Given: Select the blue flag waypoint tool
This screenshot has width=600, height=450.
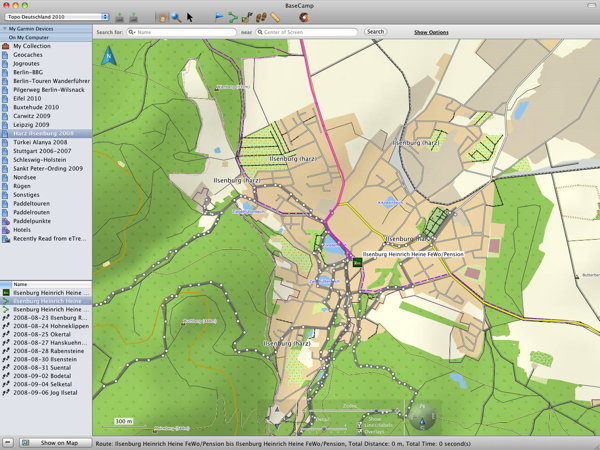Looking at the screenshot, I should pyautogui.click(x=219, y=17).
